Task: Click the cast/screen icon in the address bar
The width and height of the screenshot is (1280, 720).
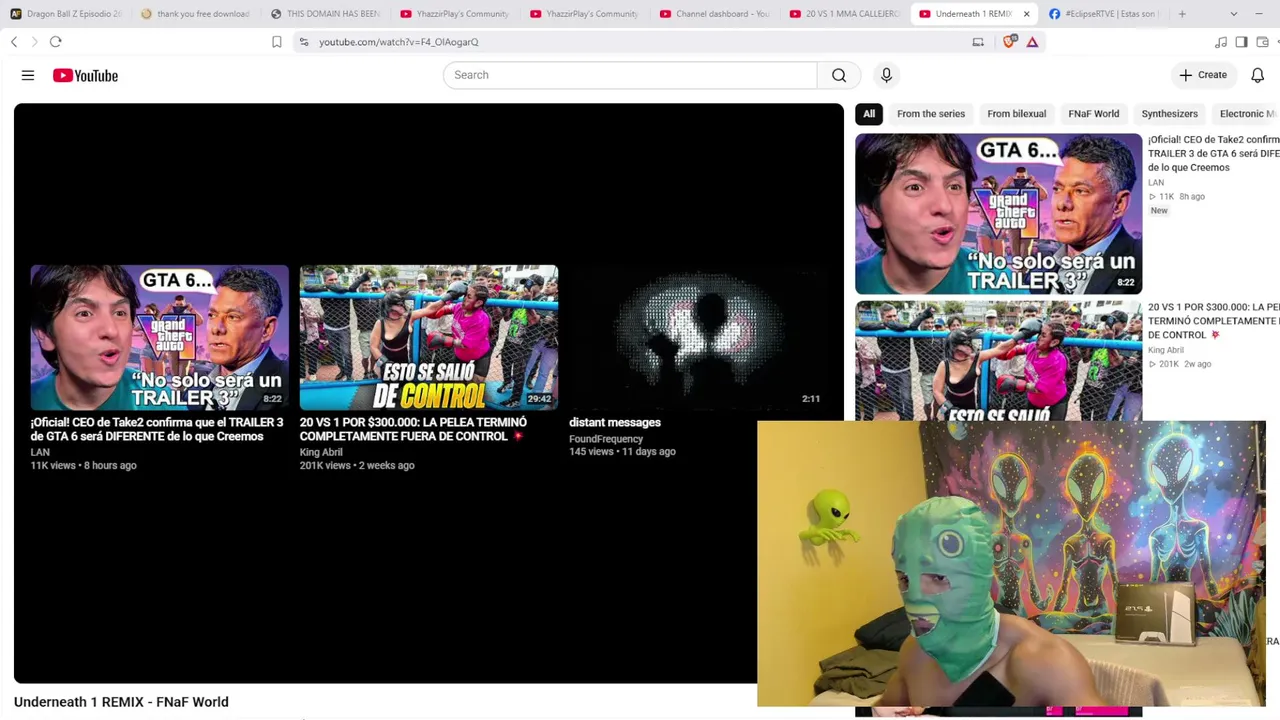Action: click(978, 42)
